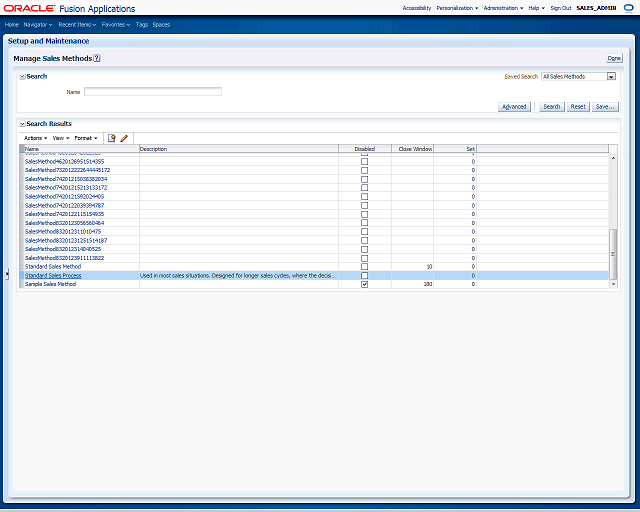Image resolution: width=640 pixels, height=512 pixels.
Task: Collapse the Search Results section
Action: click(22, 124)
